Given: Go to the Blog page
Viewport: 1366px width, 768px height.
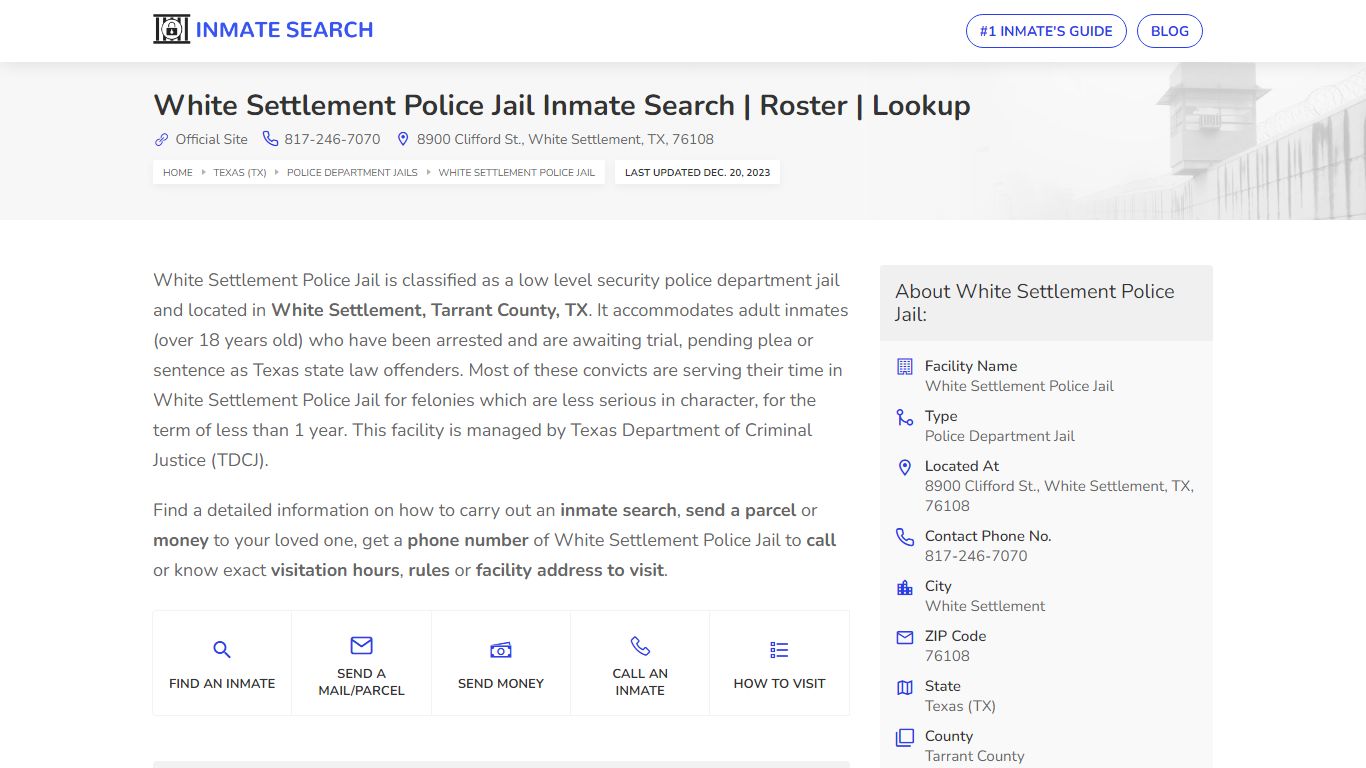Looking at the screenshot, I should [1170, 31].
